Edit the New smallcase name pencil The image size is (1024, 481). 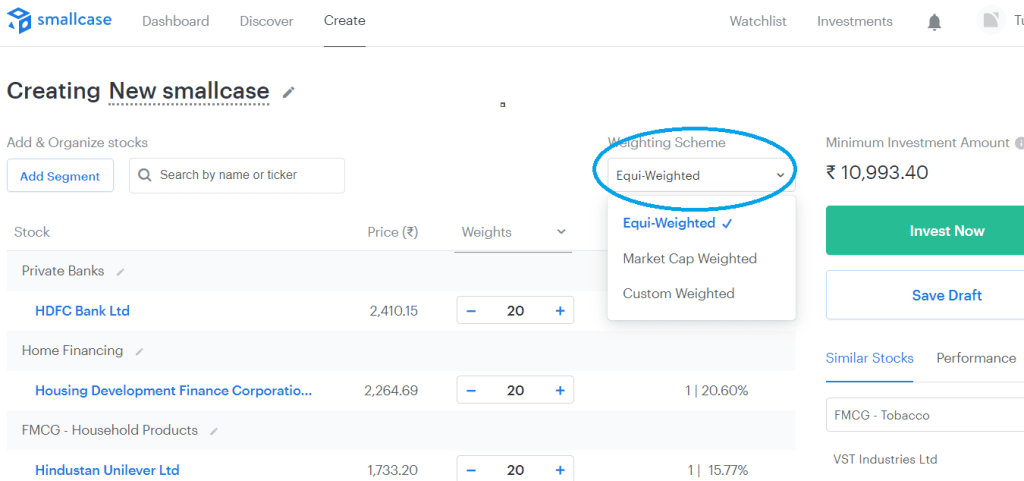click(288, 93)
